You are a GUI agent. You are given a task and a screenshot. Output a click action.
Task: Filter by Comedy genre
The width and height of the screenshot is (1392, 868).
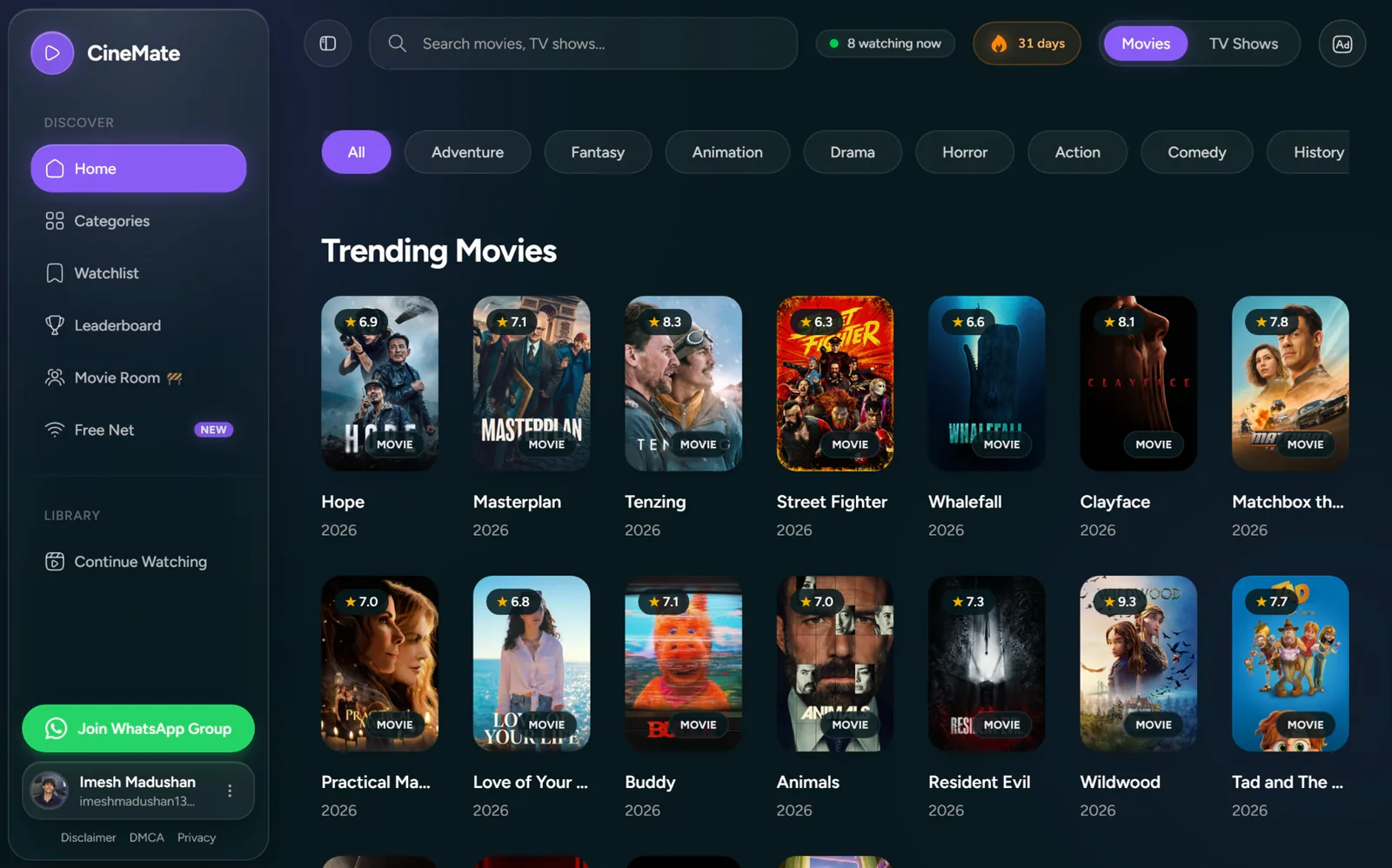(1196, 152)
